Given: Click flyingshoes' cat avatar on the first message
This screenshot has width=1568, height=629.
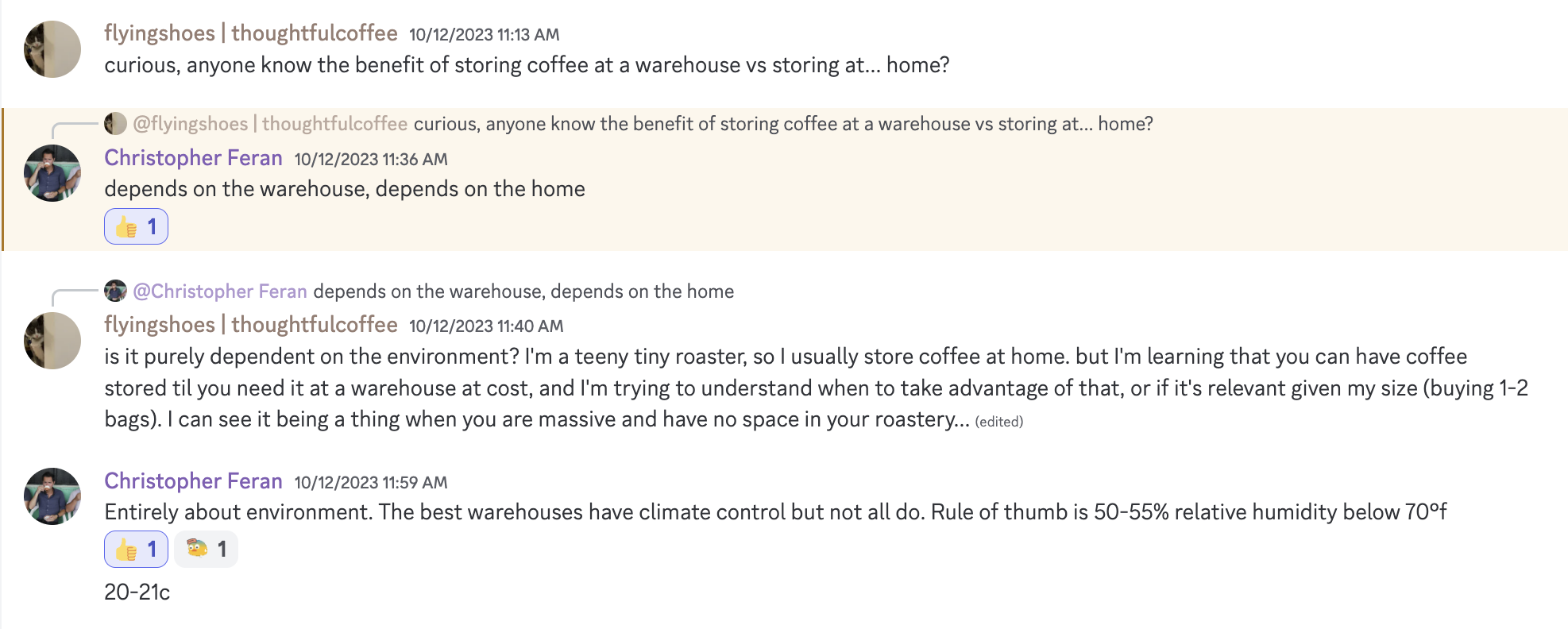Looking at the screenshot, I should (x=51, y=48).
